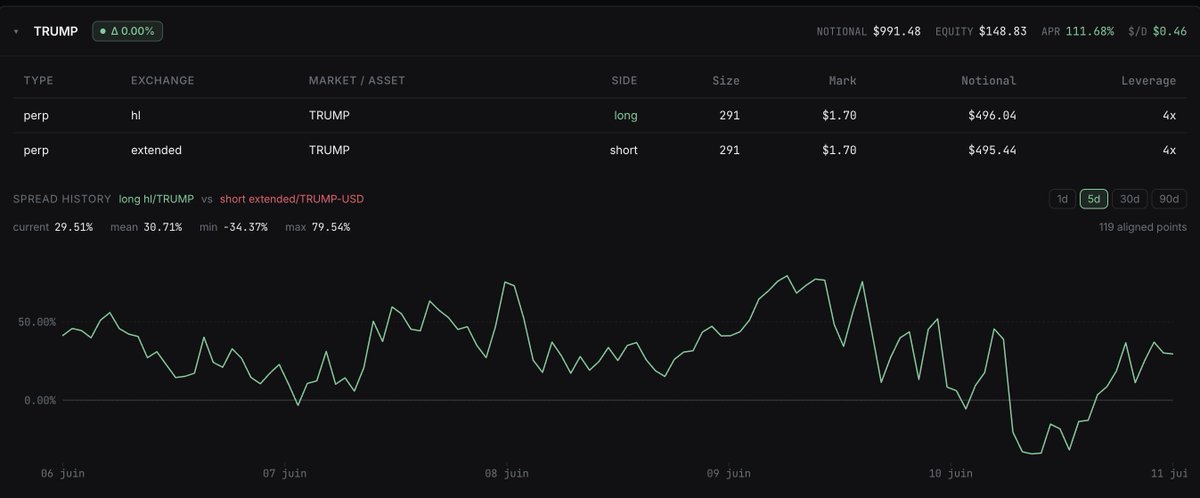Screen dimensions: 1200x498
Task: Click the 119 aligned points label
Action: click(1142, 227)
